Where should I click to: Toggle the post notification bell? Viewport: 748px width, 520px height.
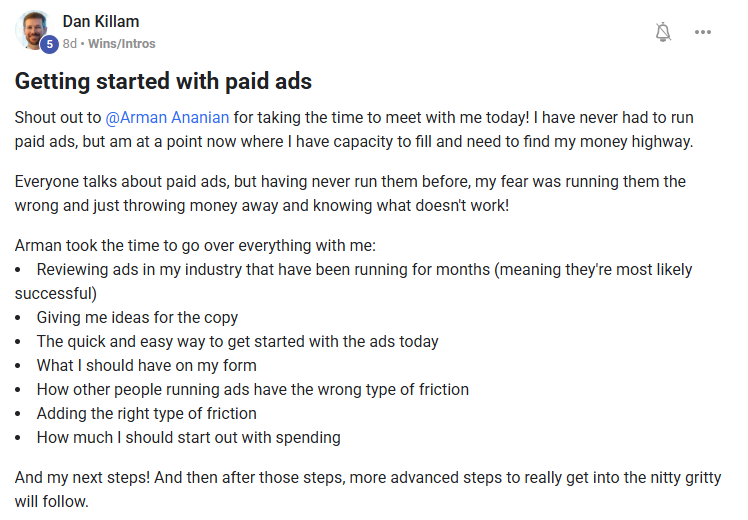[x=662, y=32]
